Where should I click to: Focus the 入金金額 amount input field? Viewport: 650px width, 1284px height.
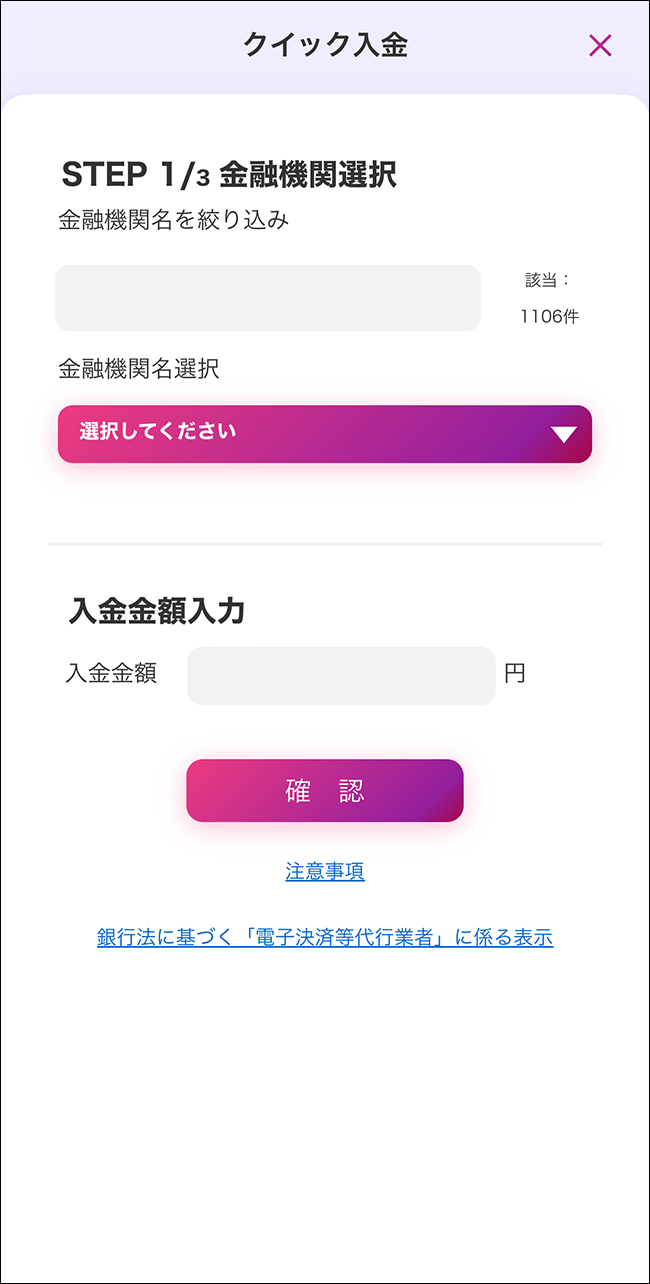tap(341, 676)
